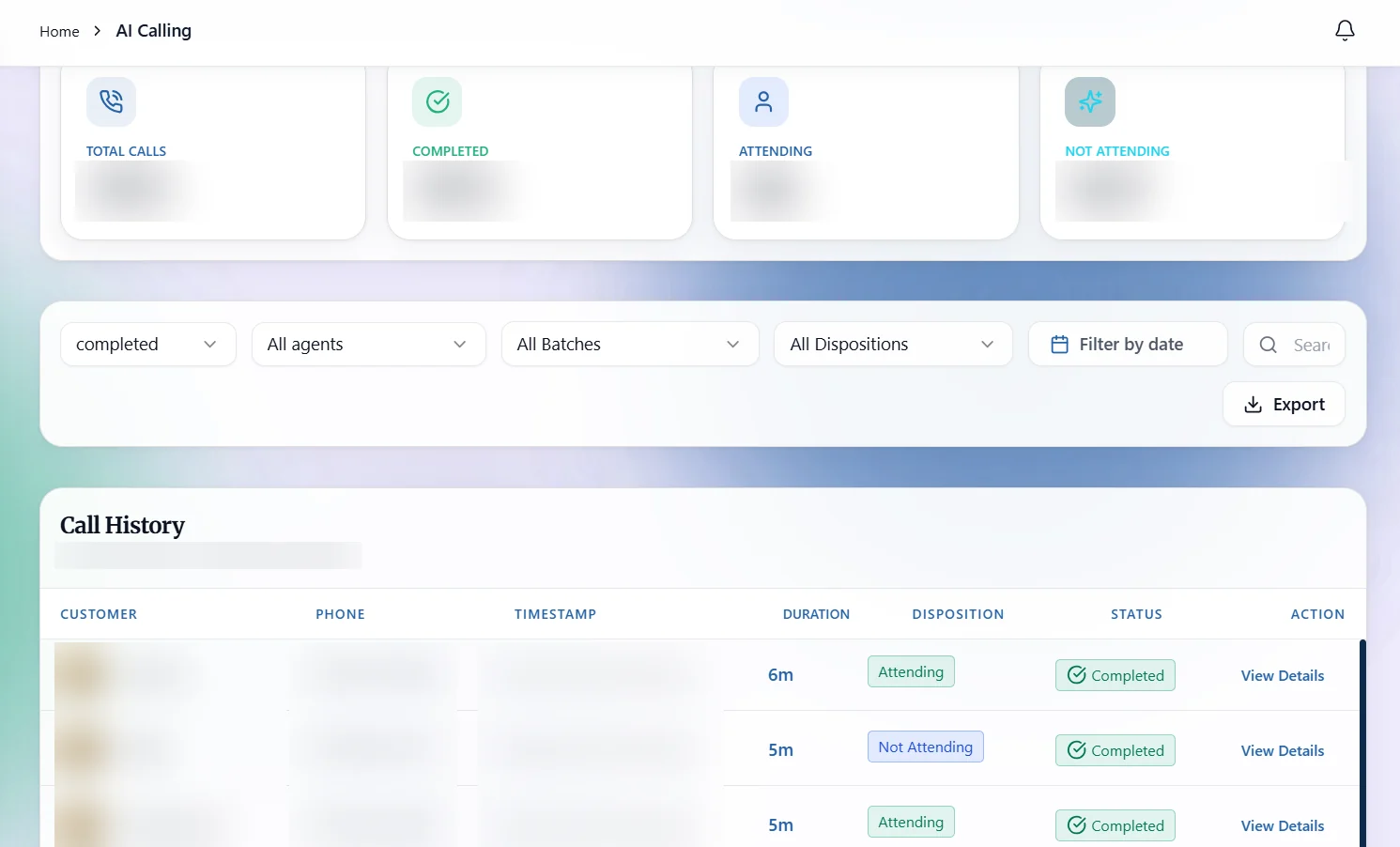
Task: Click the Not Attending card label
Action: pyautogui.click(x=1117, y=151)
